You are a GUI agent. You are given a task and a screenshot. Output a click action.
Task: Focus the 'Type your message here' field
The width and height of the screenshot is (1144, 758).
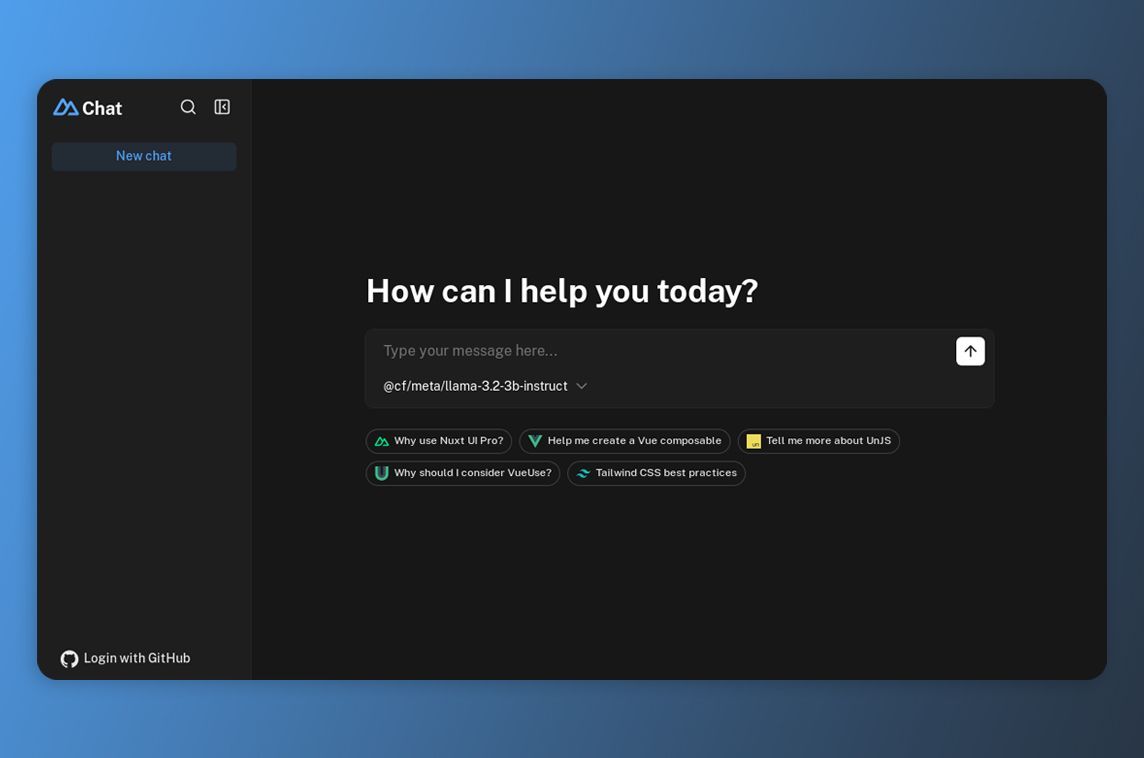(660, 351)
